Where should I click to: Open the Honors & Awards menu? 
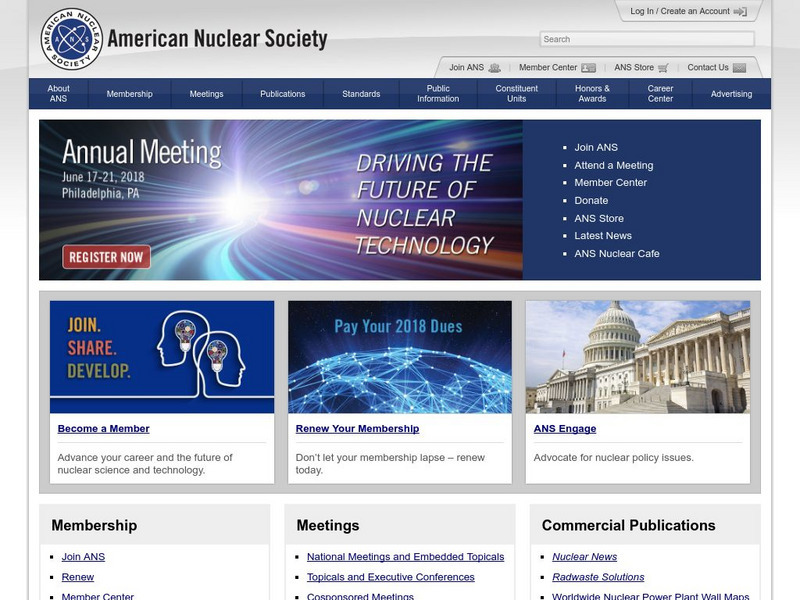pyautogui.click(x=591, y=94)
